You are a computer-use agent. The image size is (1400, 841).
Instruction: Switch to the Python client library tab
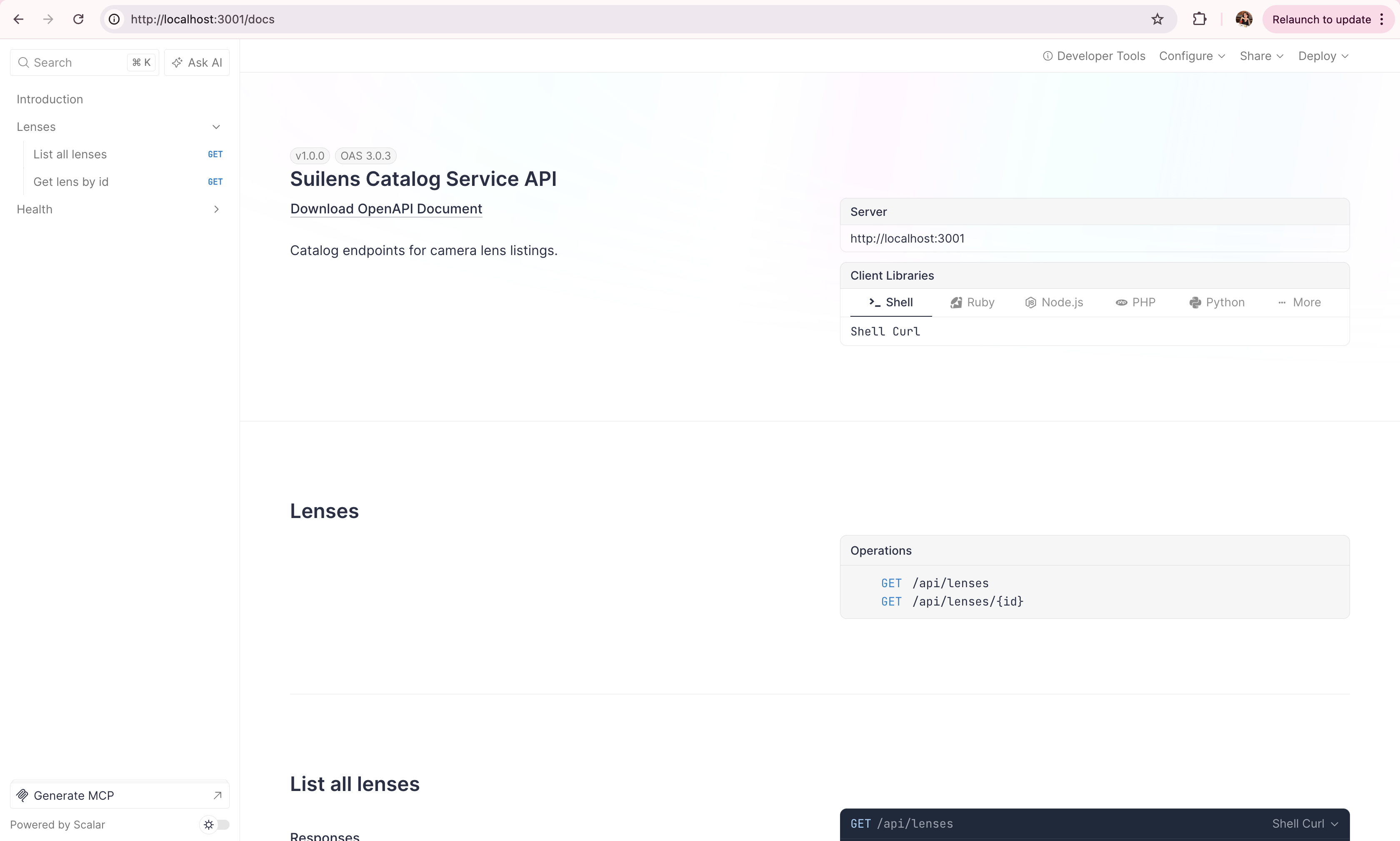[1216, 302]
